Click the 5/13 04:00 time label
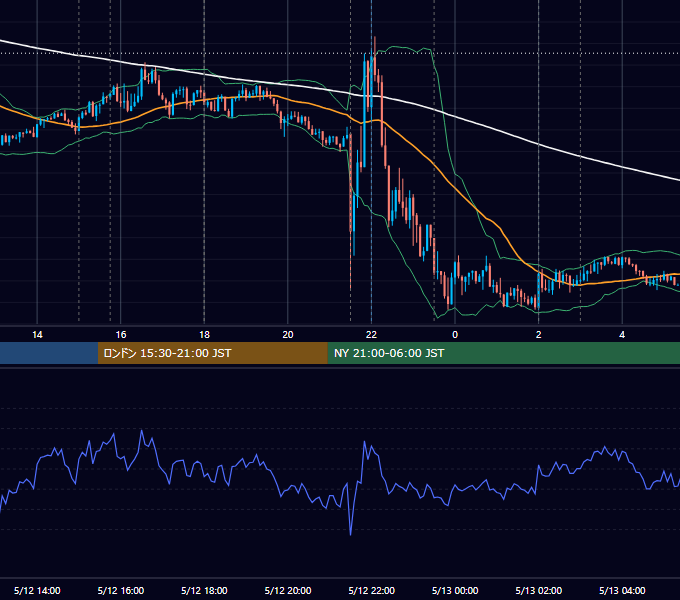 click(622, 590)
